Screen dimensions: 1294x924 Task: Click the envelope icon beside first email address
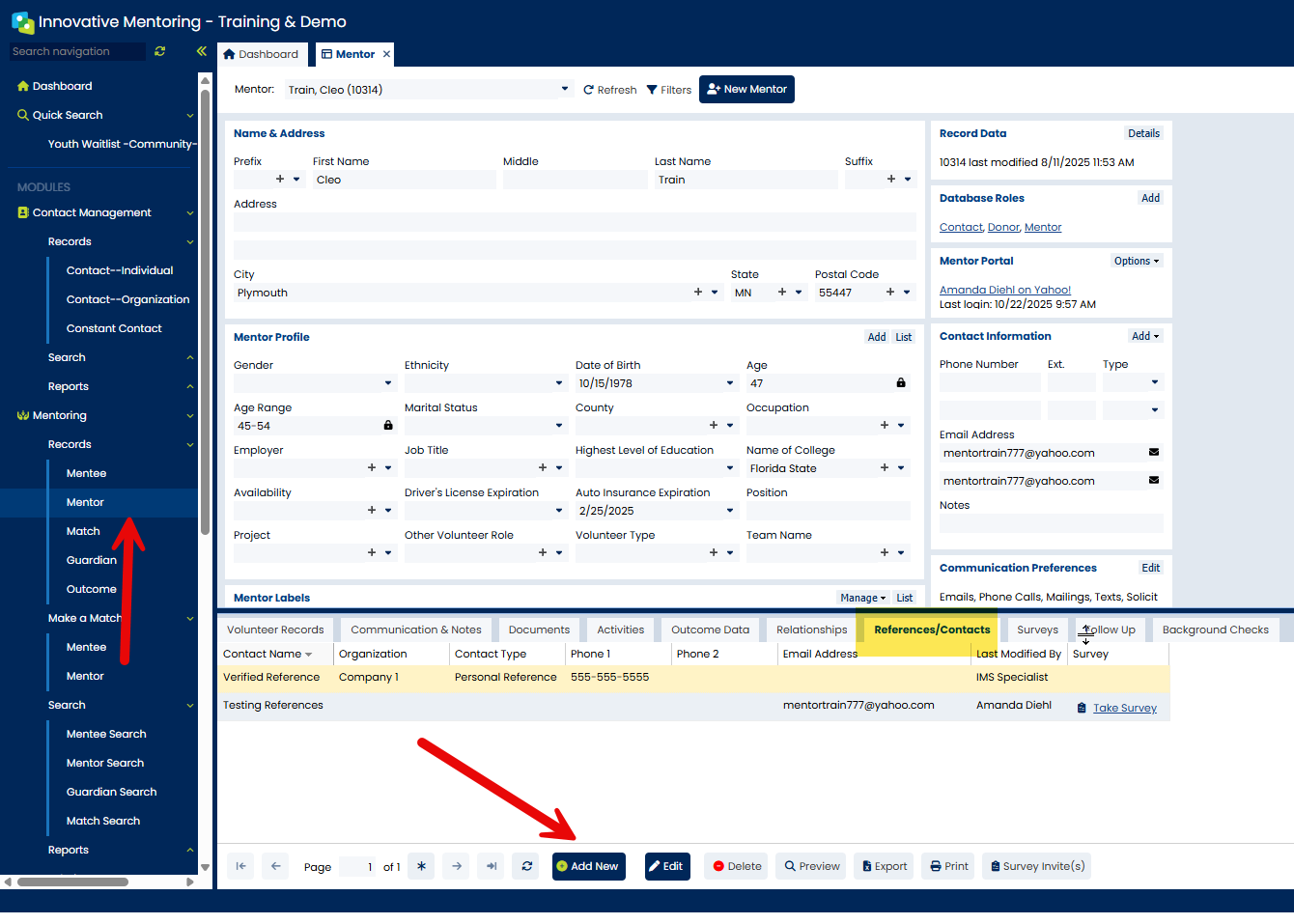point(1153,452)
